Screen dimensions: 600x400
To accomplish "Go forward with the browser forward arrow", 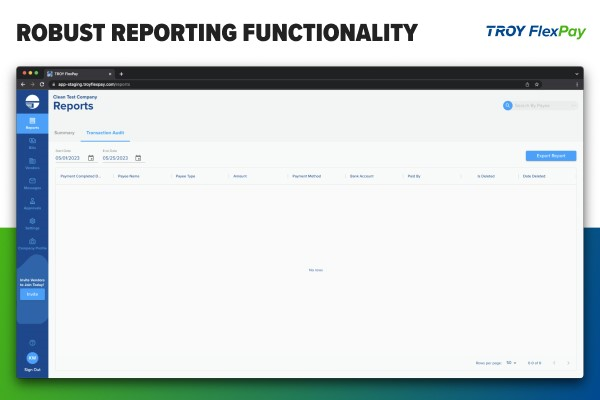I will coord(33,84).
